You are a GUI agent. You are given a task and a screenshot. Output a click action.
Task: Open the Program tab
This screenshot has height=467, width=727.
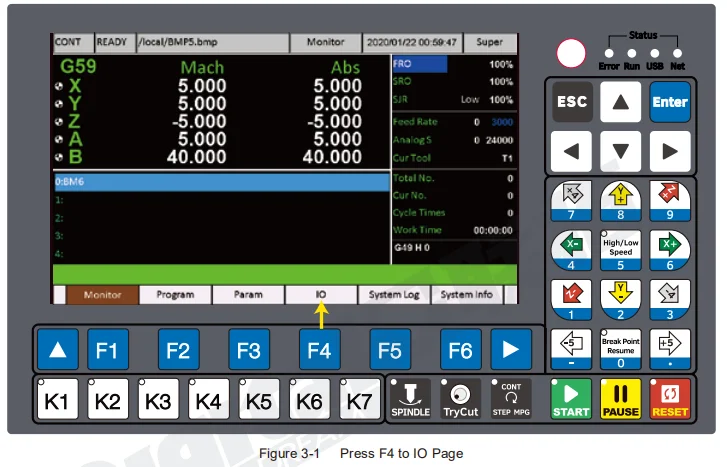pos(175,295)
